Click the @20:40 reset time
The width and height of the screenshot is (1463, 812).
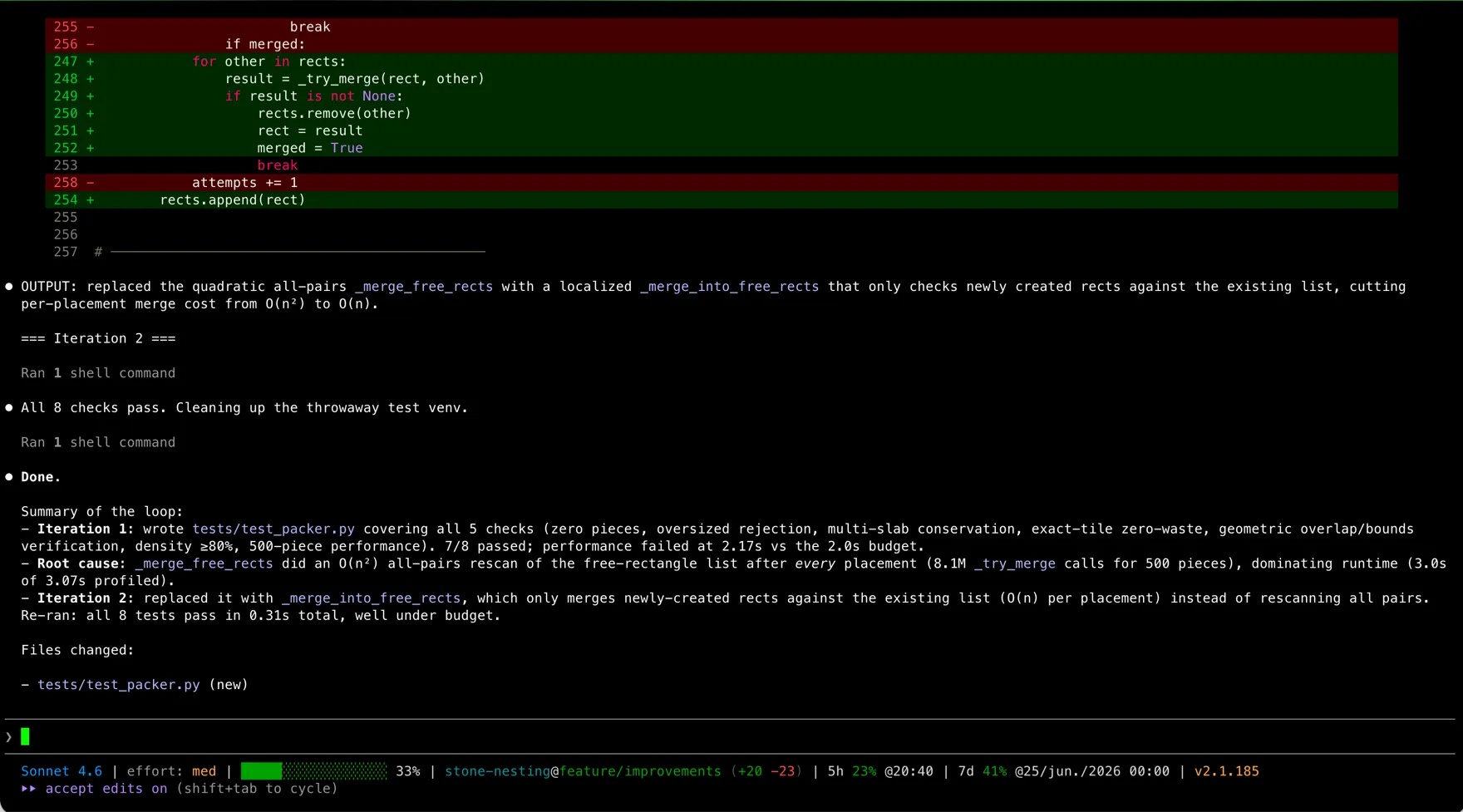pyautogui.click(x=909, y=771)
